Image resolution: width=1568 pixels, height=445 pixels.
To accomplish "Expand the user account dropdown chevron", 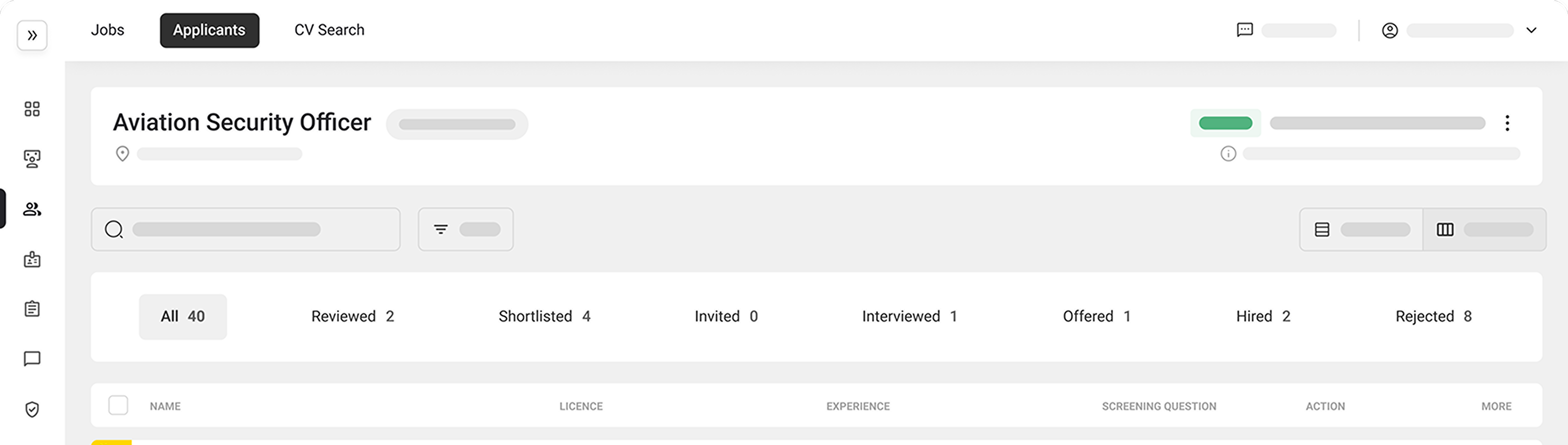I will 1532,30.
